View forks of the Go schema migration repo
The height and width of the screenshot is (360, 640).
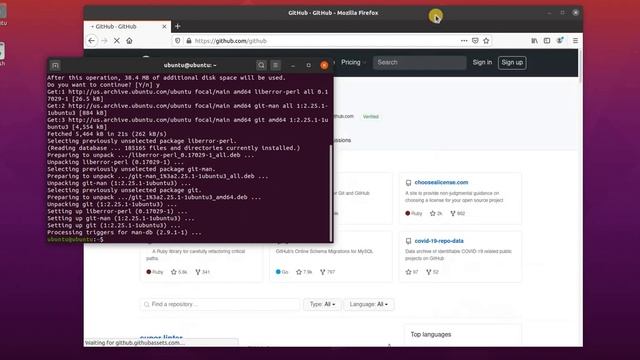[x=328, y=272]
